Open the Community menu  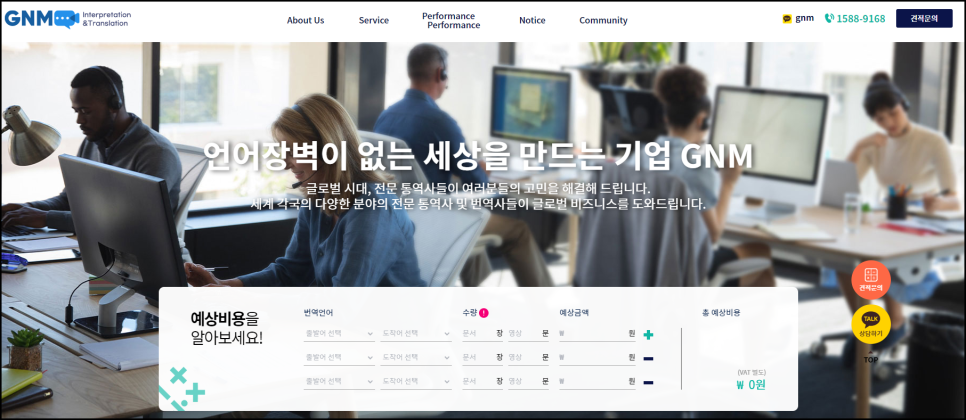click(x=603, y=20)
